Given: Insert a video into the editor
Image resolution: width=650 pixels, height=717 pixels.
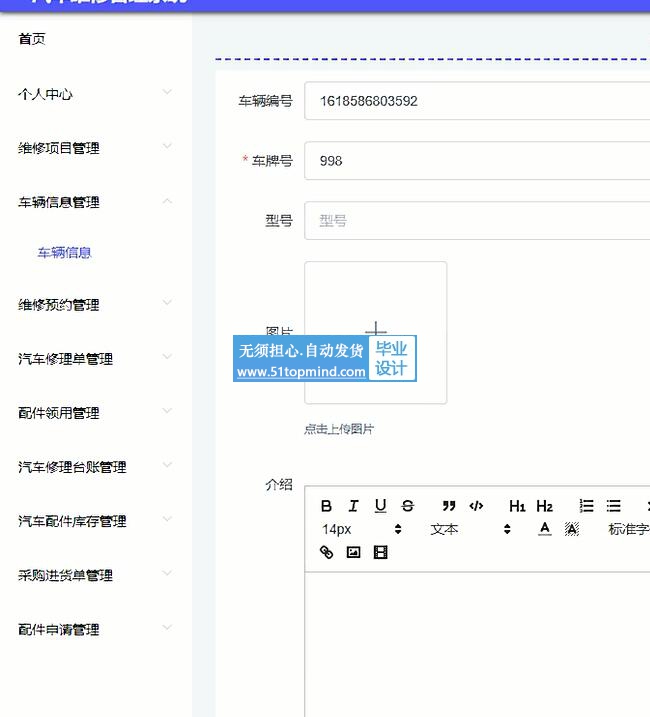Looking at the screenshot, I should coord(380,552).
